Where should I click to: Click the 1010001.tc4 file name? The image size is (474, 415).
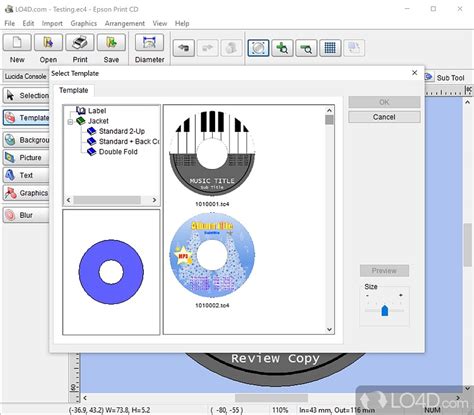(x=212, y=204)
